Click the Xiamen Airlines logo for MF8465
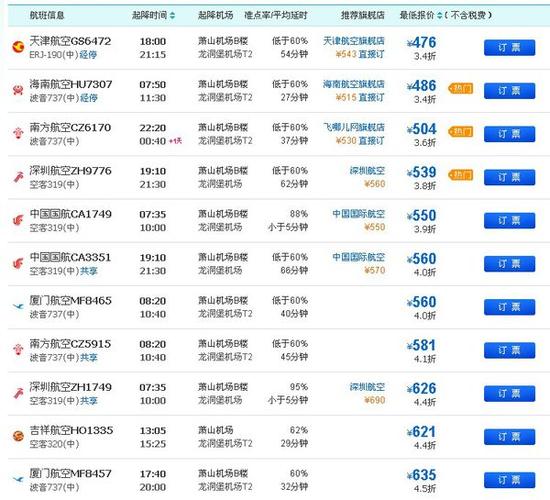The width and height of the screenshot is (550, 500). (x=18, y=306)
